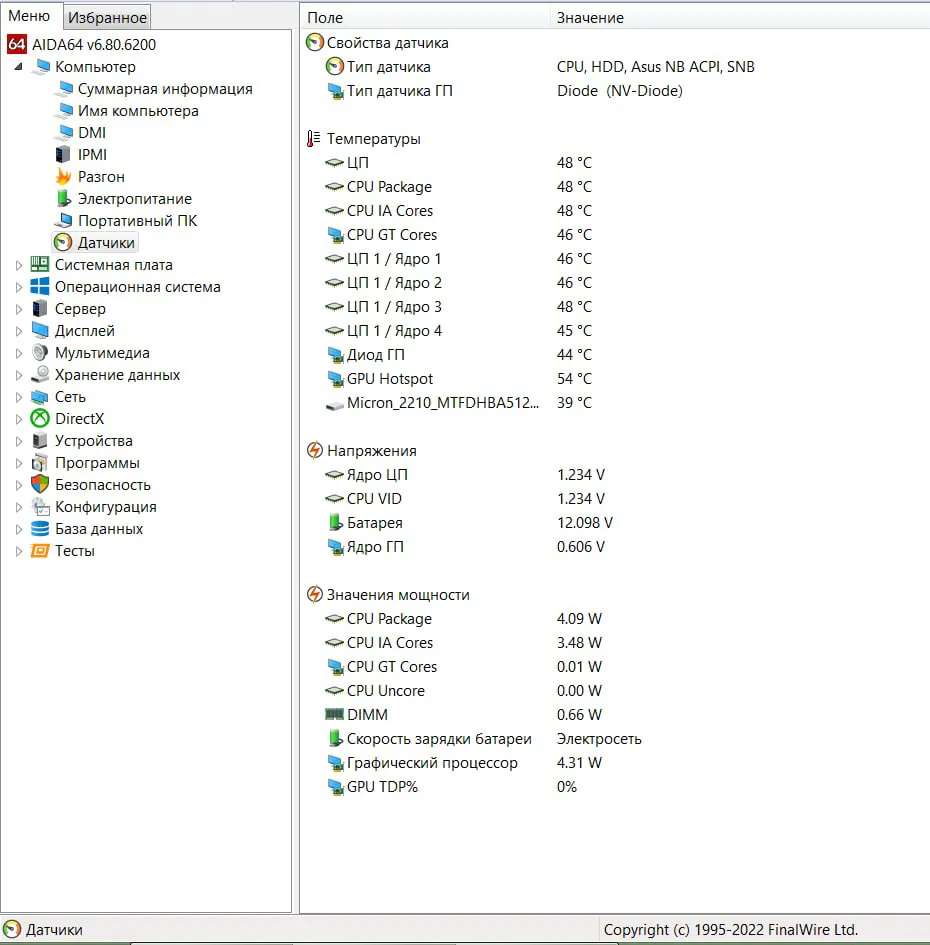Click the lightning icon beside Напряжения

315,450
